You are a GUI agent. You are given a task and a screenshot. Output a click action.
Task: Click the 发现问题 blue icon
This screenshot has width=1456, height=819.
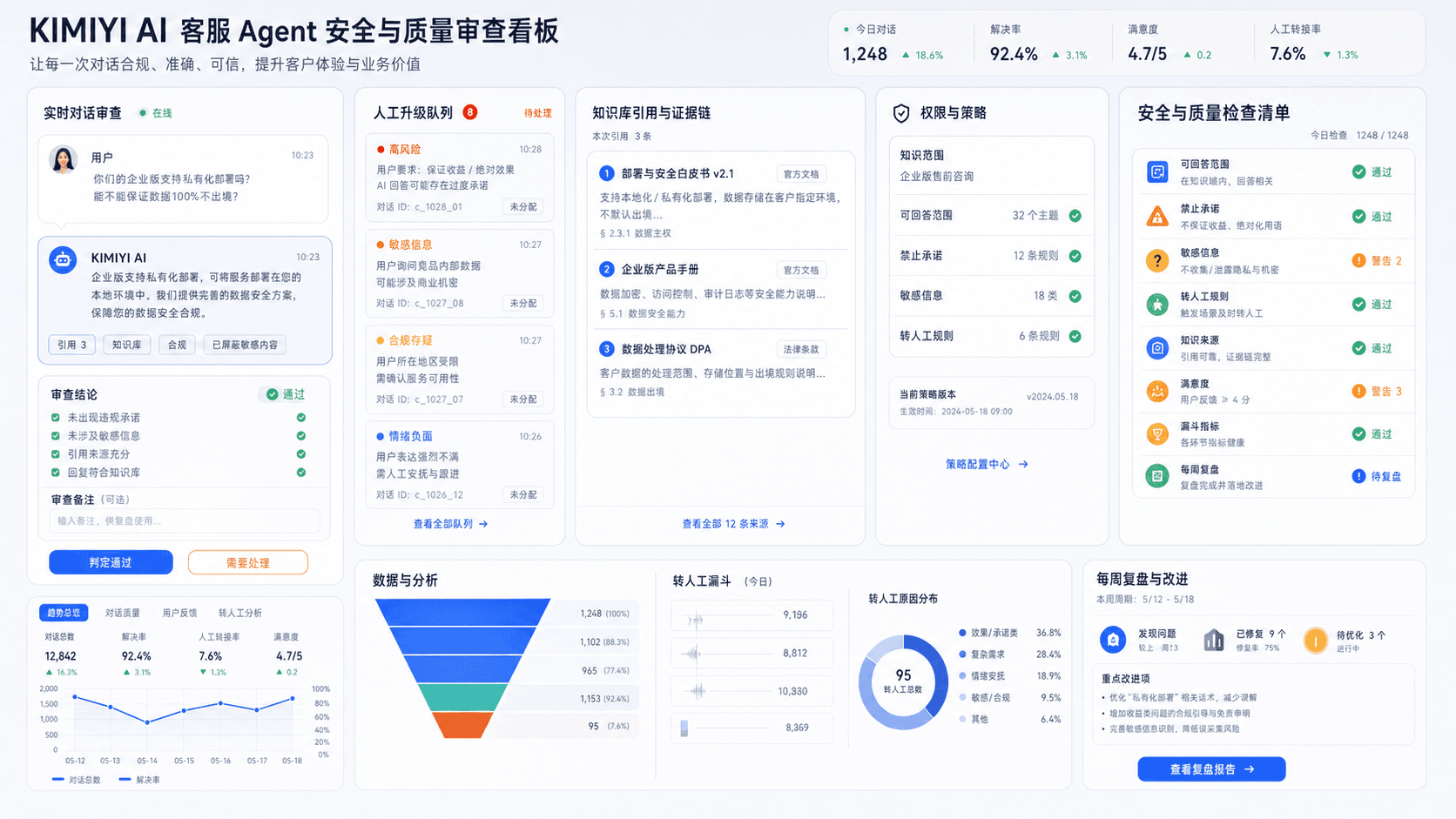tap(1113, 640)
